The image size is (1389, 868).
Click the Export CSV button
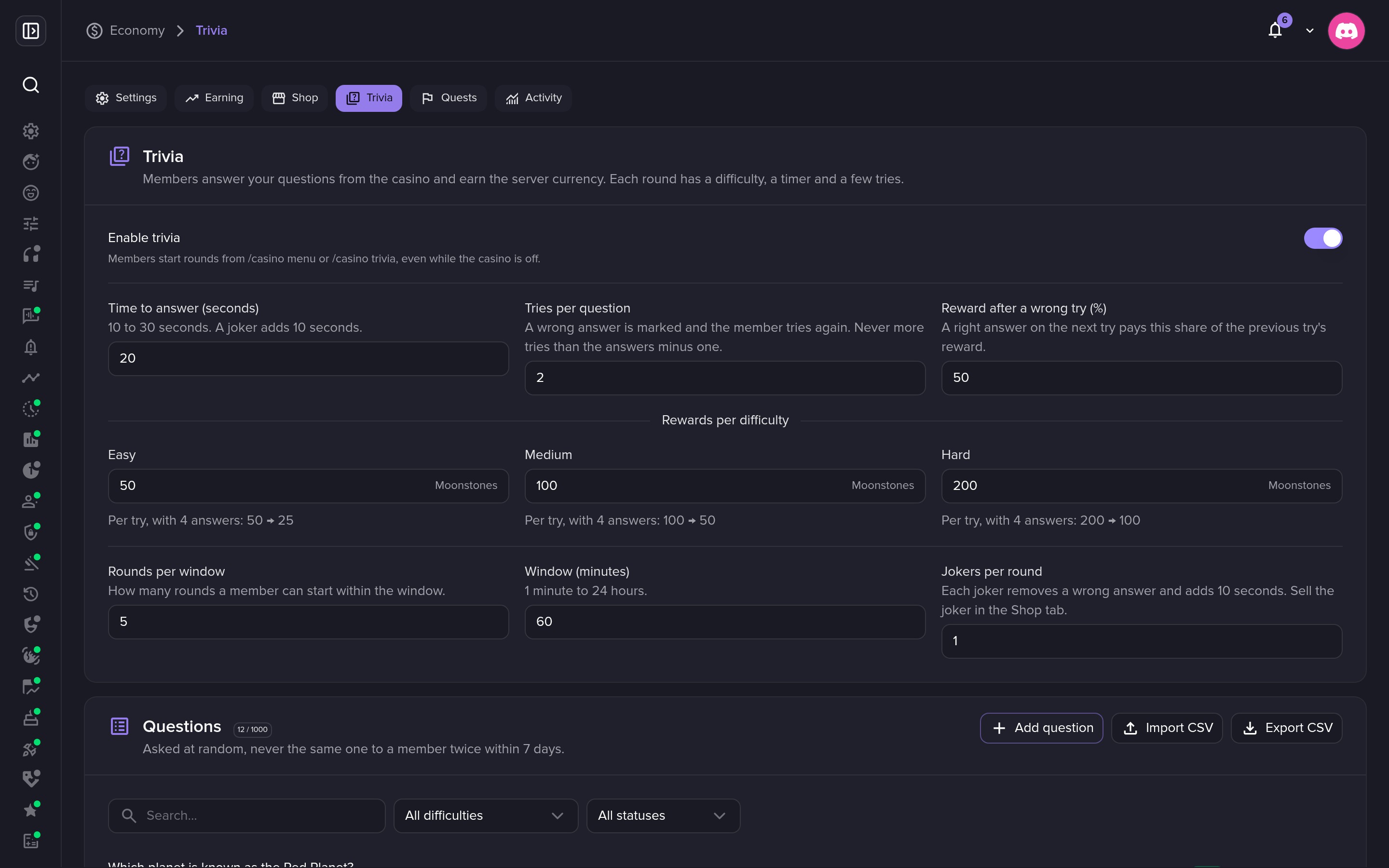point(1286,728)
